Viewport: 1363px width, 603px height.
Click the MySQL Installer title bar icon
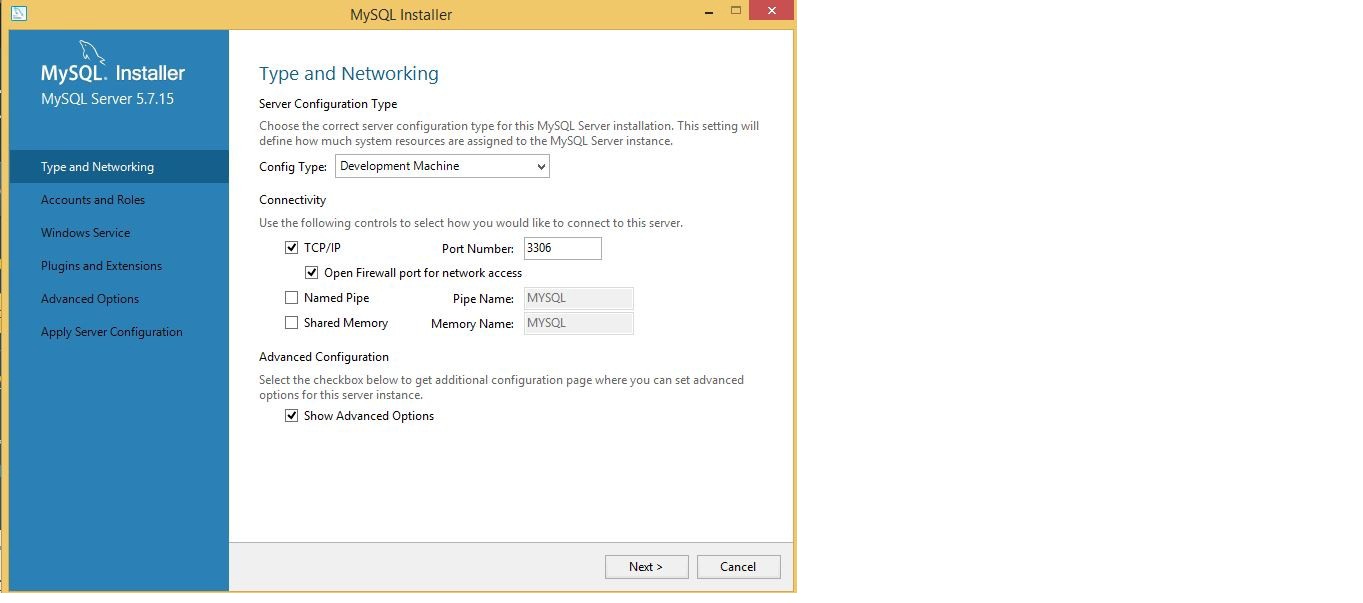coord(16,14)
